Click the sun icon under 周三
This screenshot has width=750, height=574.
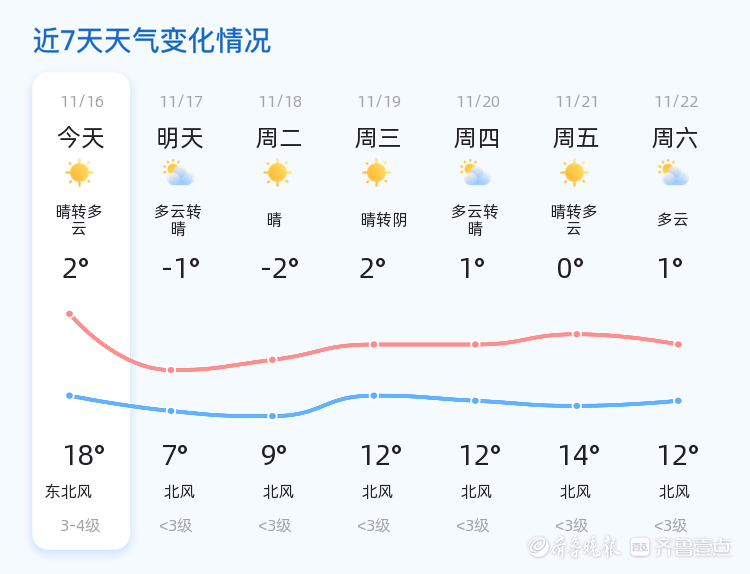pyautogui.click(x=376, y=173)
